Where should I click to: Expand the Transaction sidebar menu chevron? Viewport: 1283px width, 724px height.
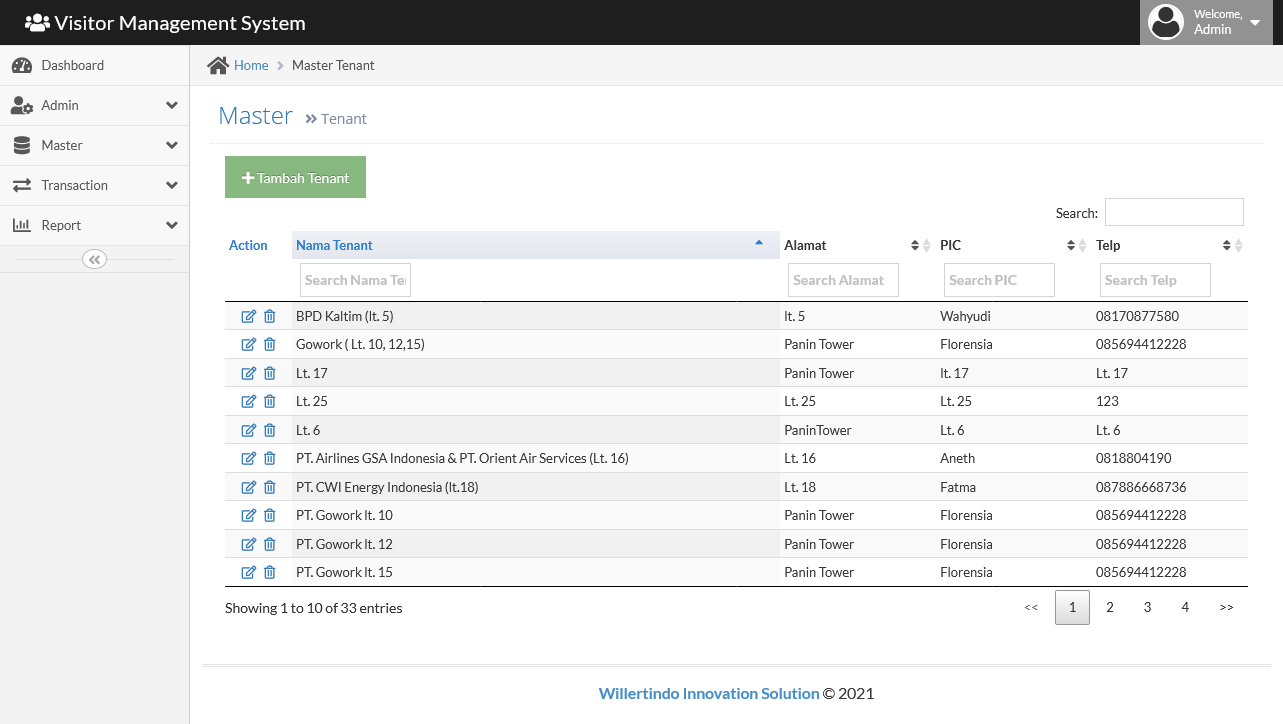tap(172, 185)
